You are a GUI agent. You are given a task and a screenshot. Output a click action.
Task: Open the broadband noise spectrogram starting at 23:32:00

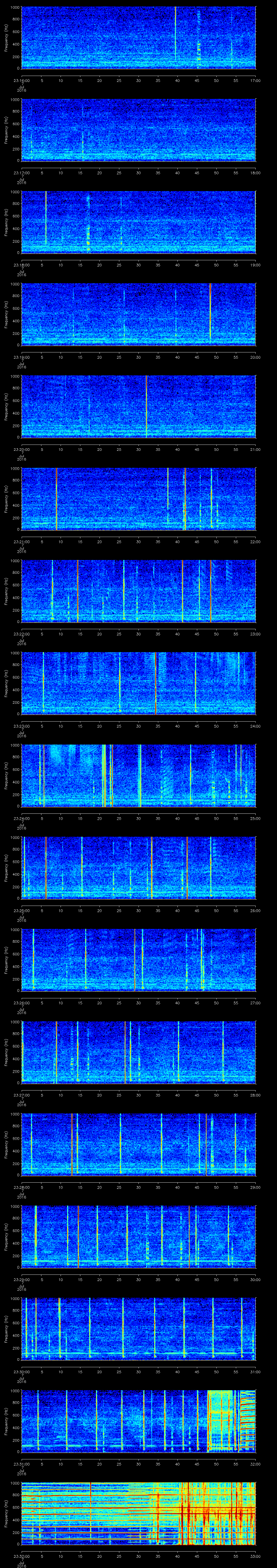(138, 1513)
